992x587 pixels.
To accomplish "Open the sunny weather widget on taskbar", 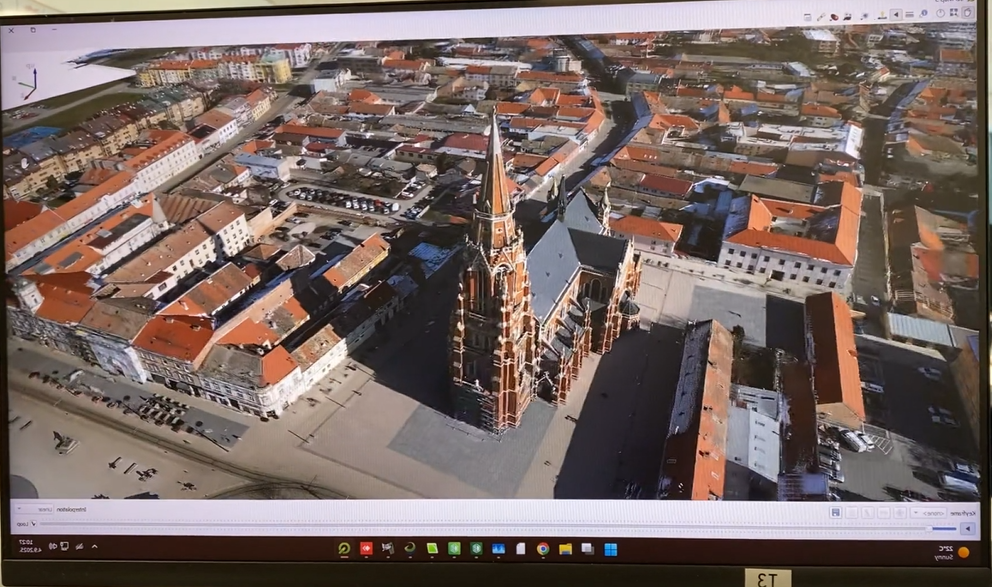I will [x=952, y=551].
